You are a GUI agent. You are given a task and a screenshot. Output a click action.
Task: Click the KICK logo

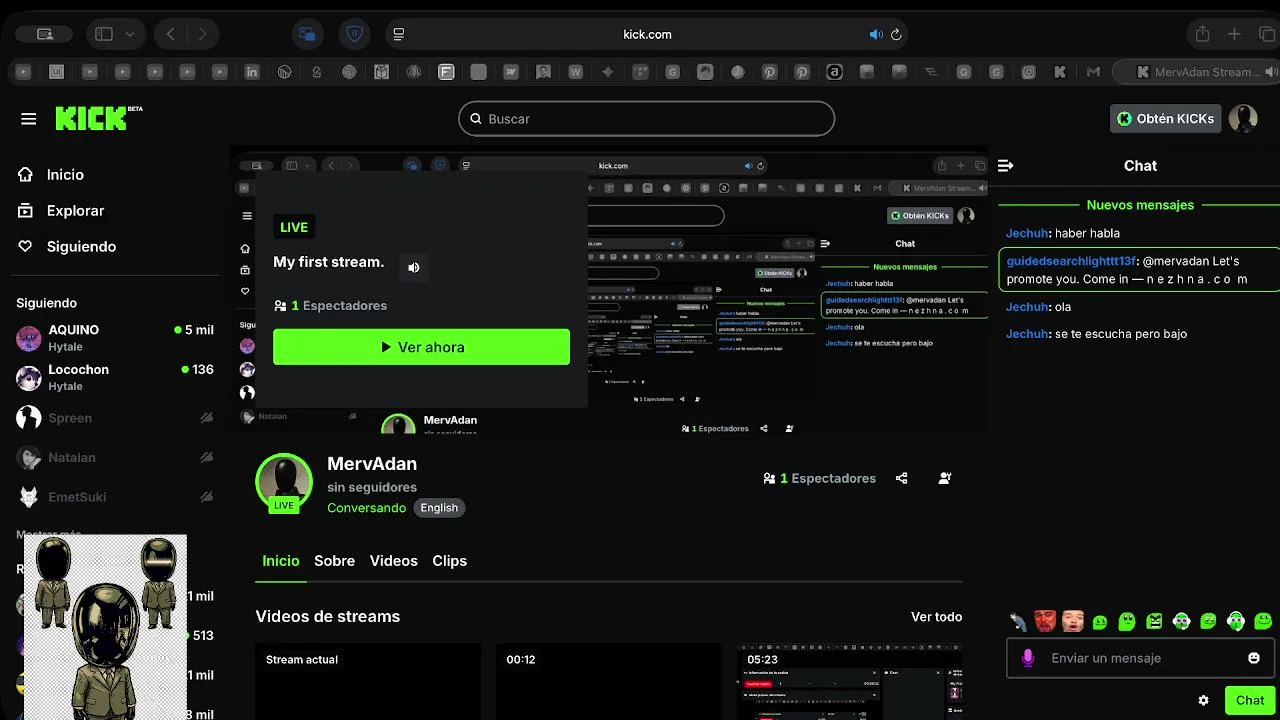[x=98, y=118]
